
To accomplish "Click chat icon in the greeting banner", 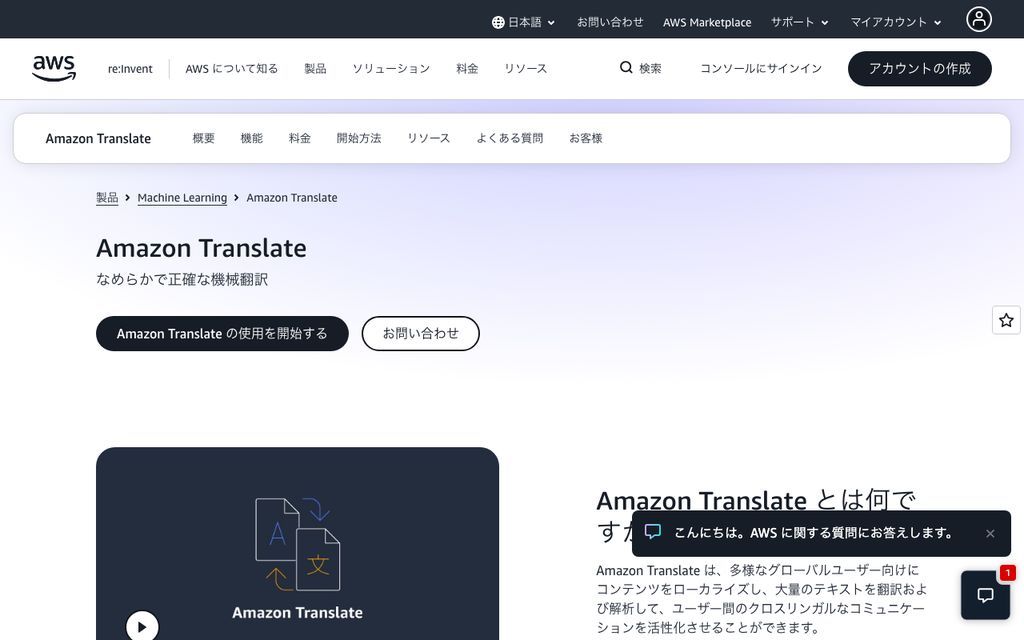I will coord(652,532).
